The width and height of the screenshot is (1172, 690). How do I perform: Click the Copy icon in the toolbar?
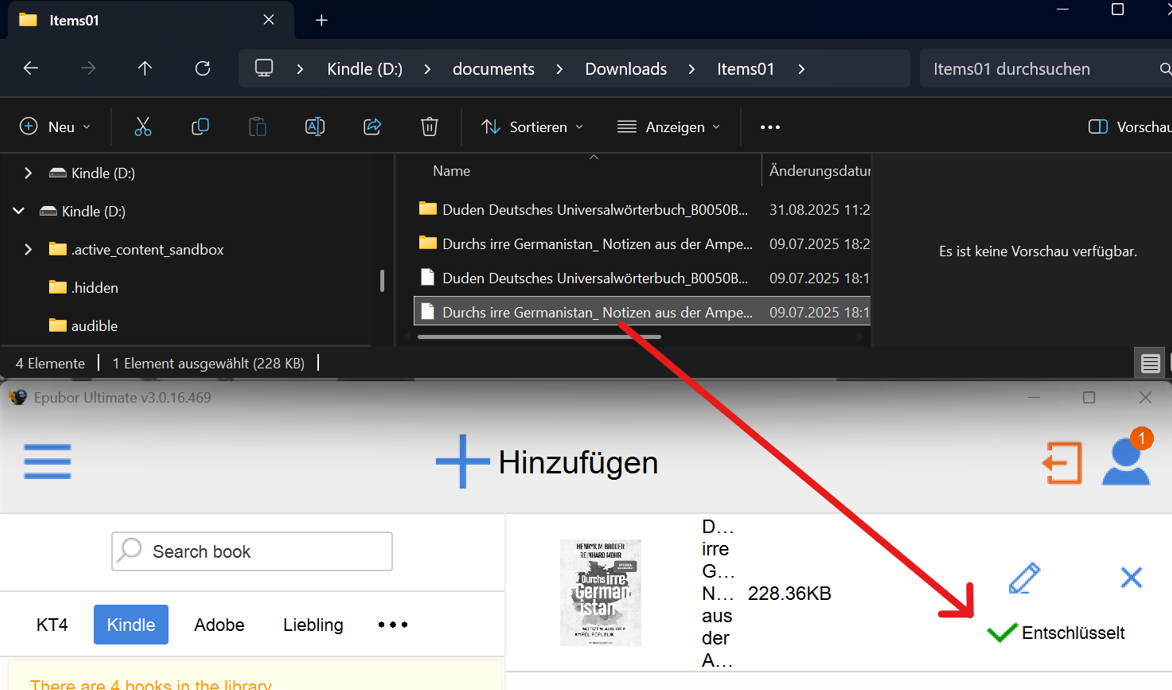(x=200, y=126)
